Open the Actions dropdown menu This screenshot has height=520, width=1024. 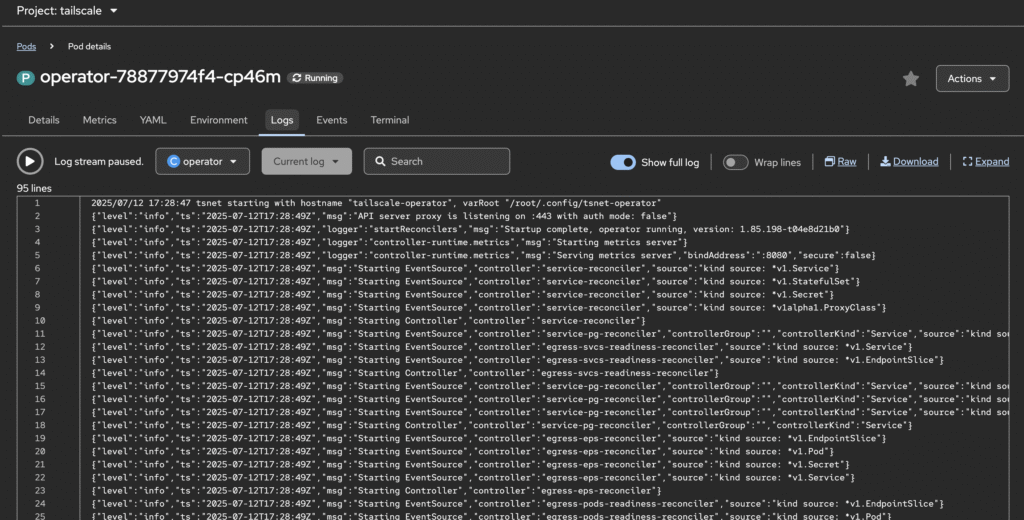click(972, 78)
